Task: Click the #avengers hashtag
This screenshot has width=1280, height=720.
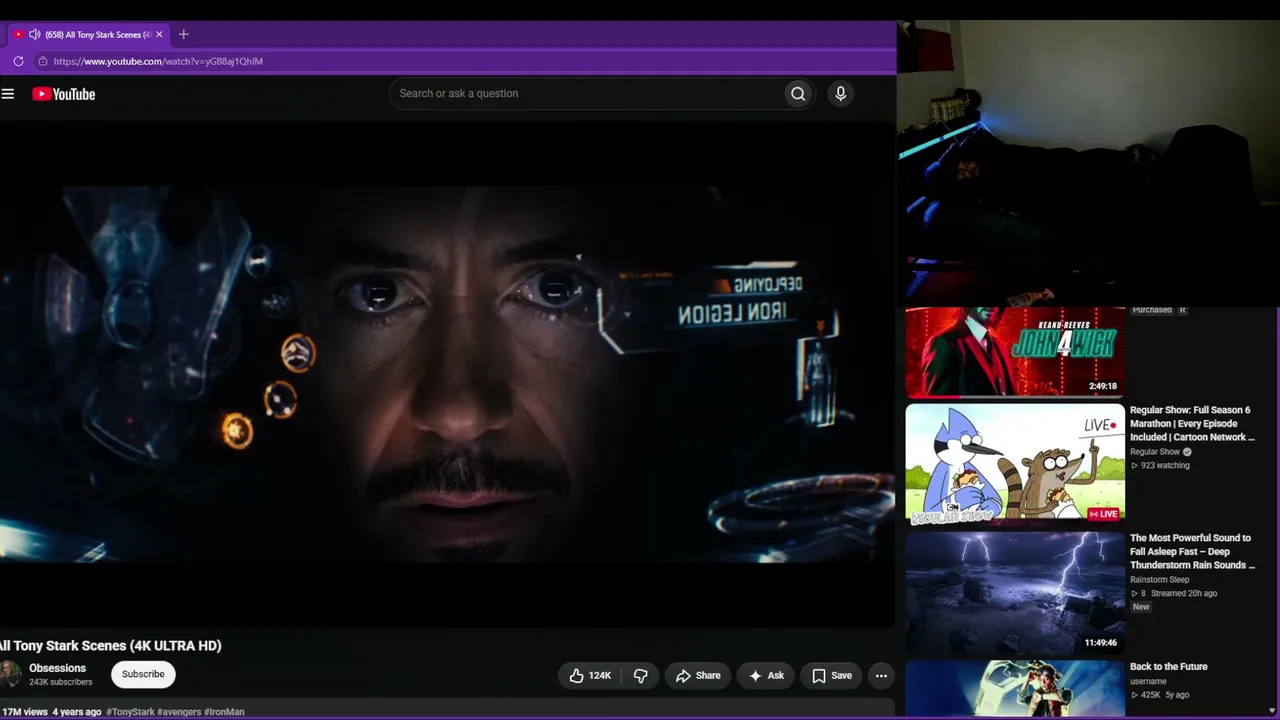Action: 179,712
